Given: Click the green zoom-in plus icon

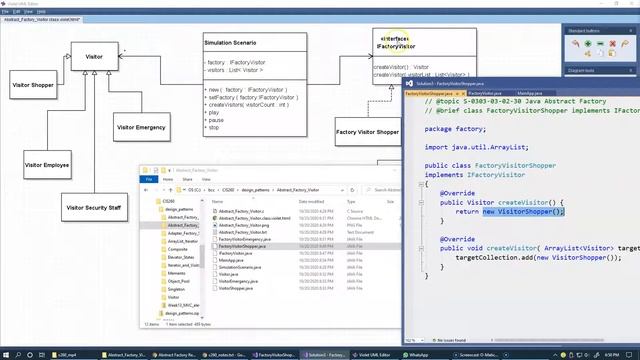Looking at the screenshot, I should pyautogui.click(x=588, y=43).
